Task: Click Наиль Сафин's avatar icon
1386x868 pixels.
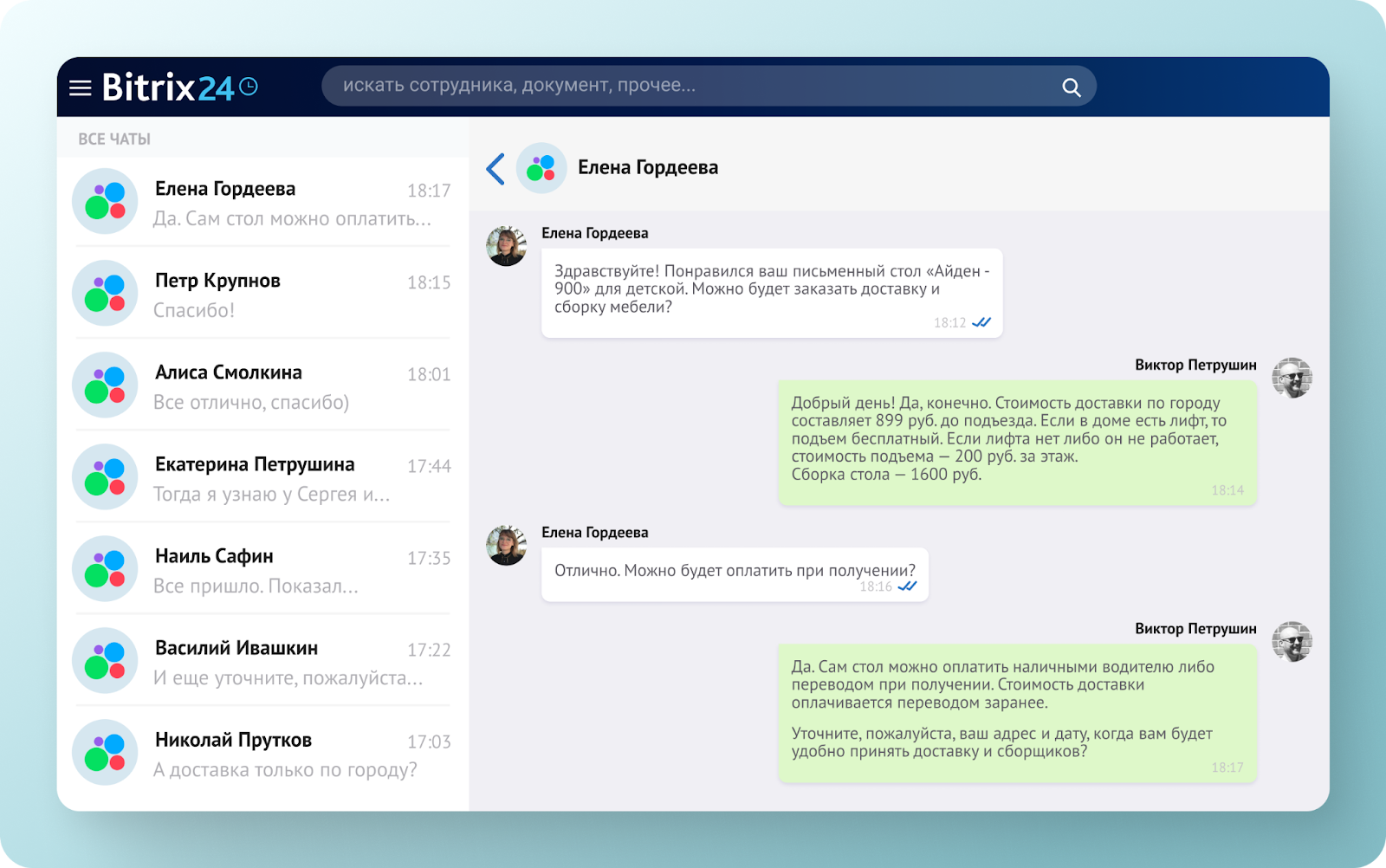Action: pyautogui.click(x=105, y=568)
